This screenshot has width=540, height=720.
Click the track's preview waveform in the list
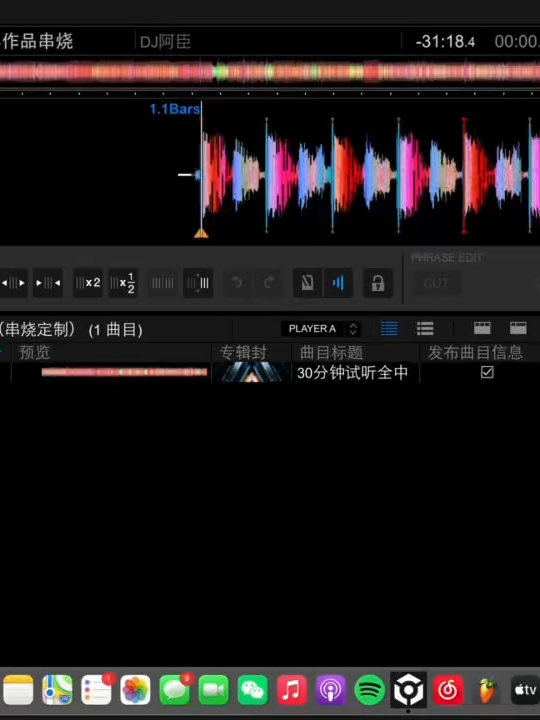point(124,372)
